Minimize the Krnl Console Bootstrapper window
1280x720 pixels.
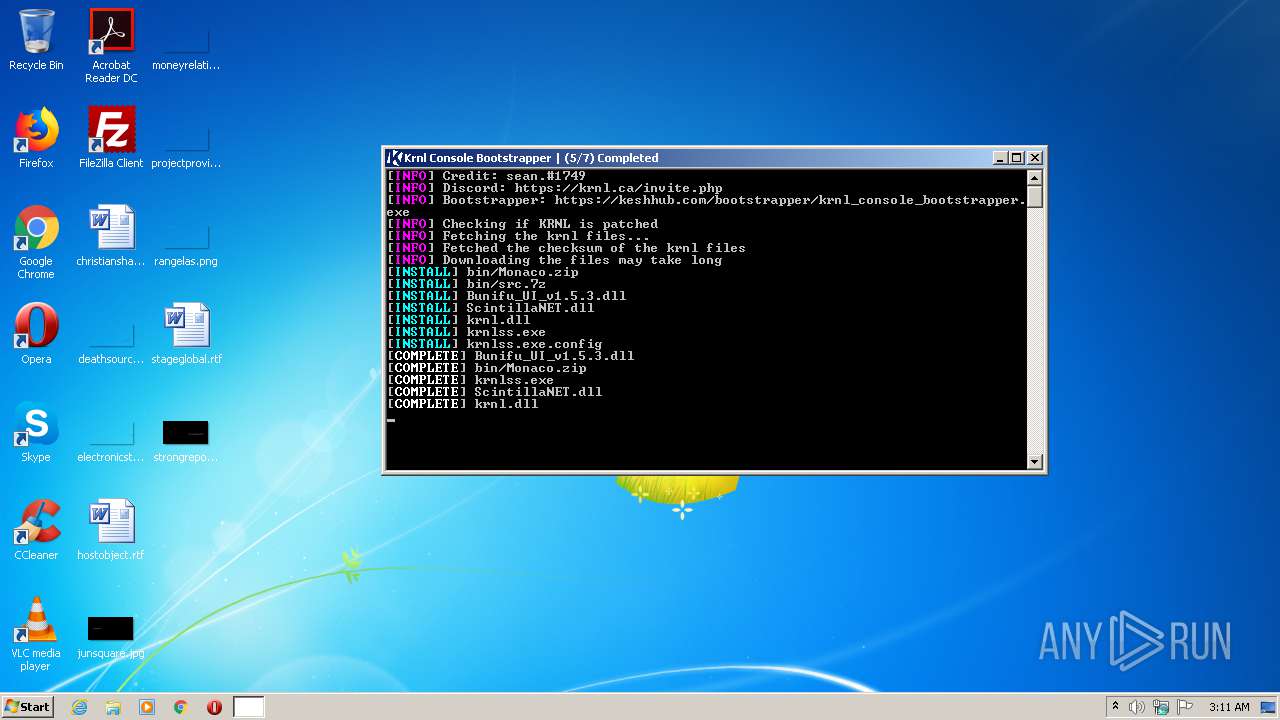tap(1000, 158)
